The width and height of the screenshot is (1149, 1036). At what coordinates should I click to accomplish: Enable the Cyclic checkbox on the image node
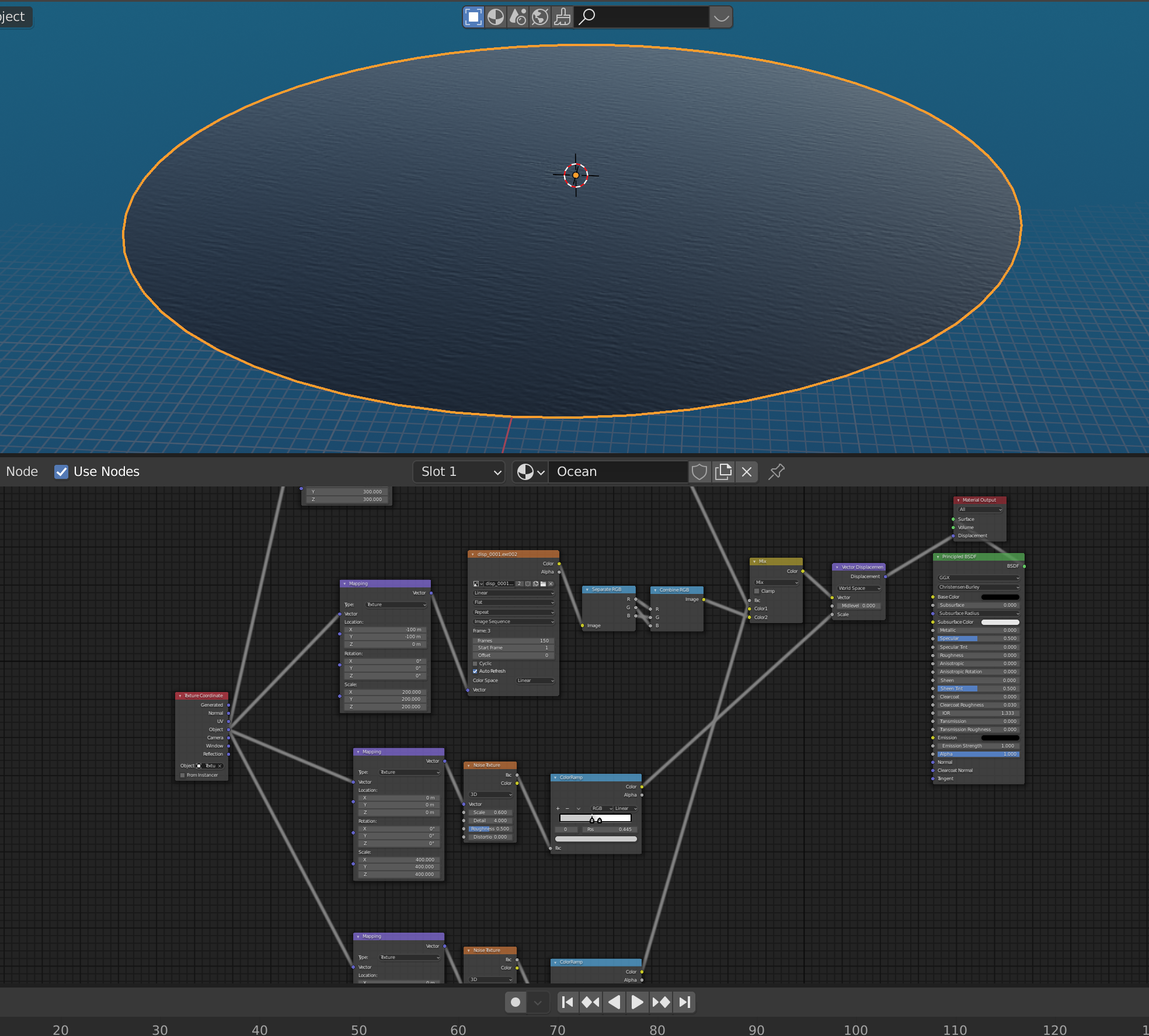[x=475, y=663]
